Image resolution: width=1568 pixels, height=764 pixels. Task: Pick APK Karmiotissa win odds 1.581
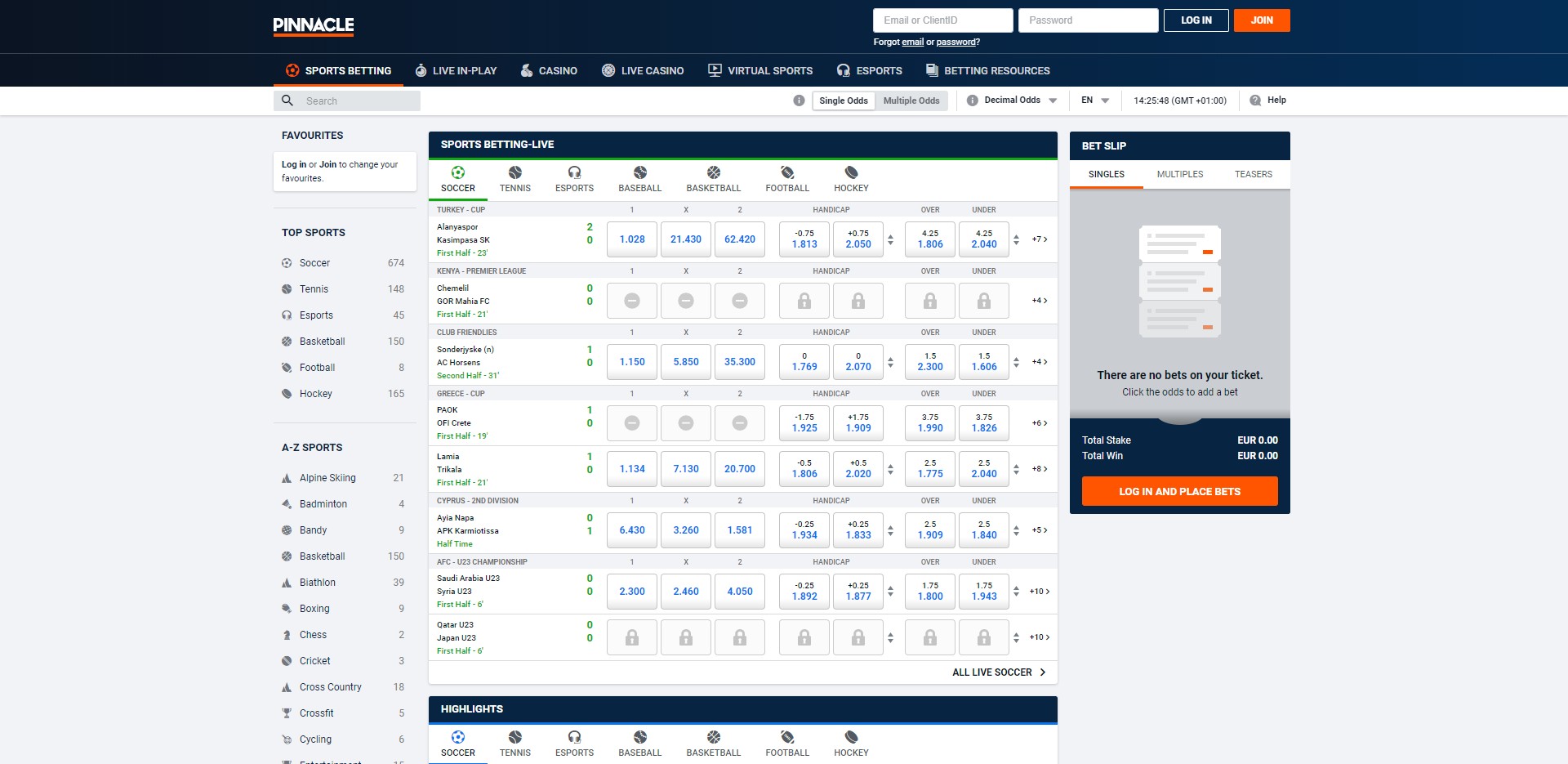pyautogui.click(x=740, y=530)
